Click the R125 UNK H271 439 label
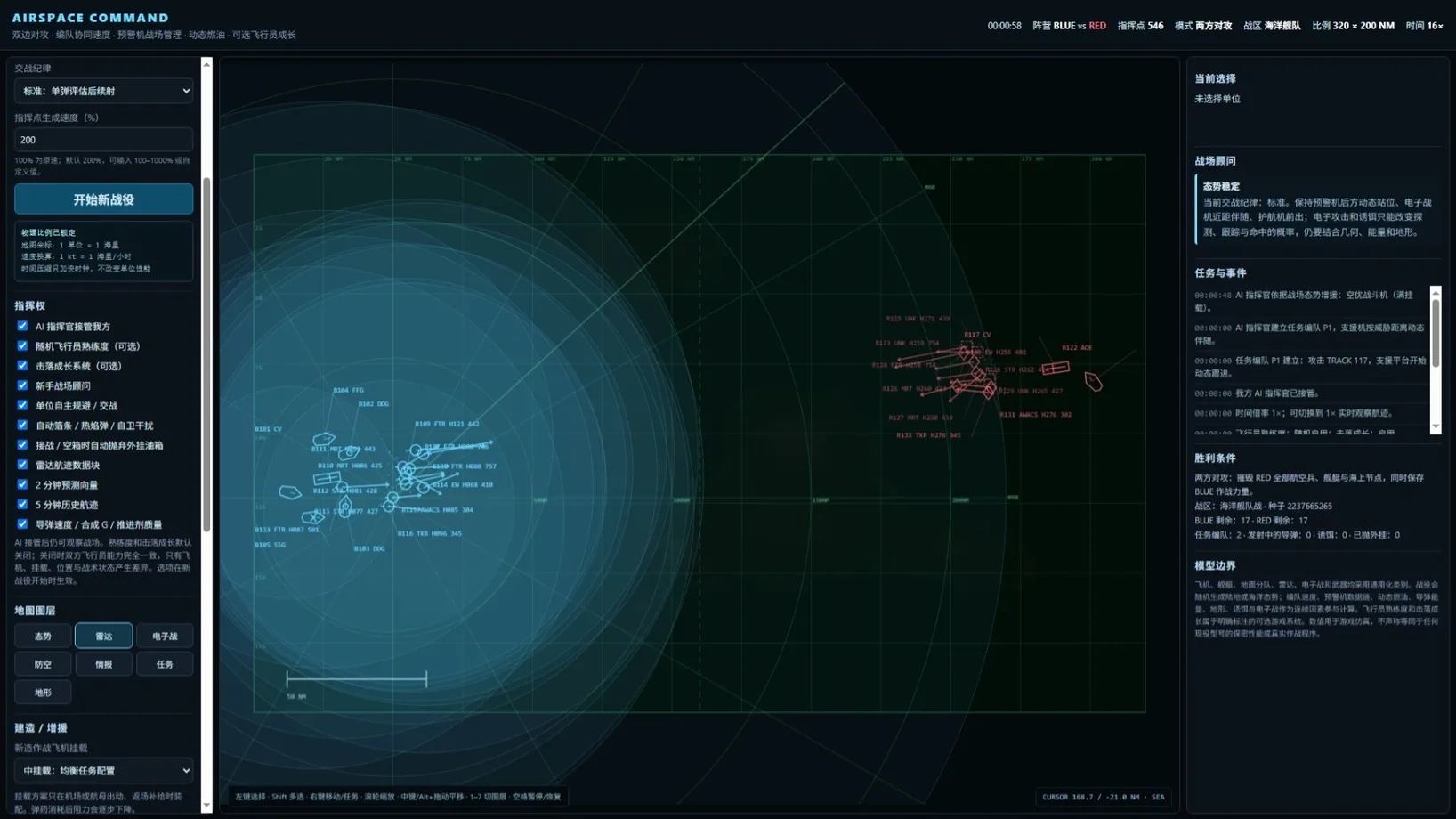Screen dimensions: 1456x819 918,318
